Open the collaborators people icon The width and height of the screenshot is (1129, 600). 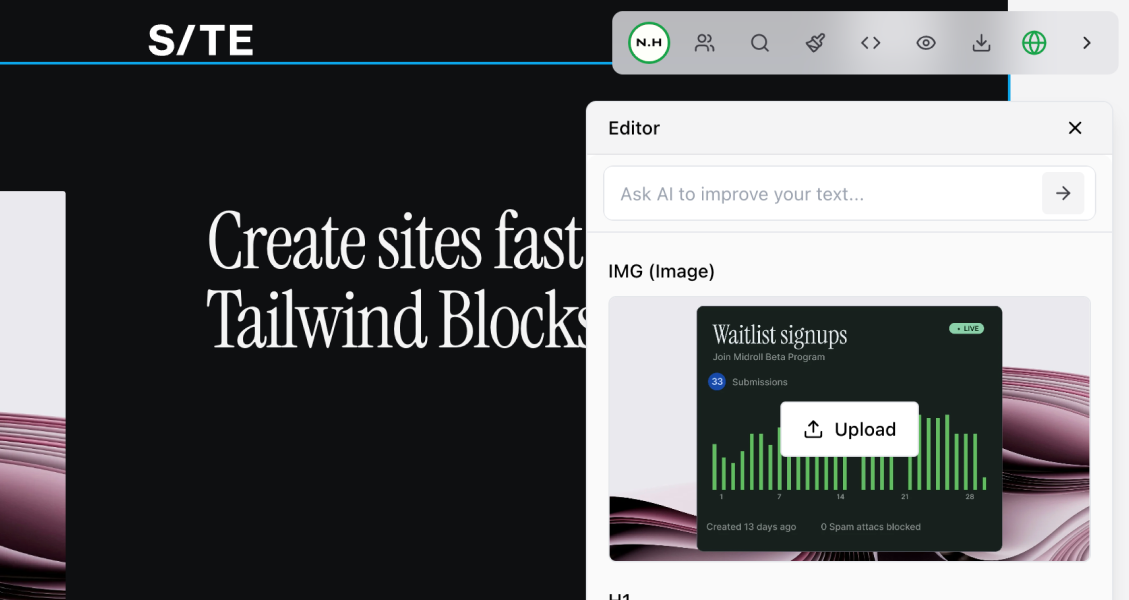pos(704,43)
